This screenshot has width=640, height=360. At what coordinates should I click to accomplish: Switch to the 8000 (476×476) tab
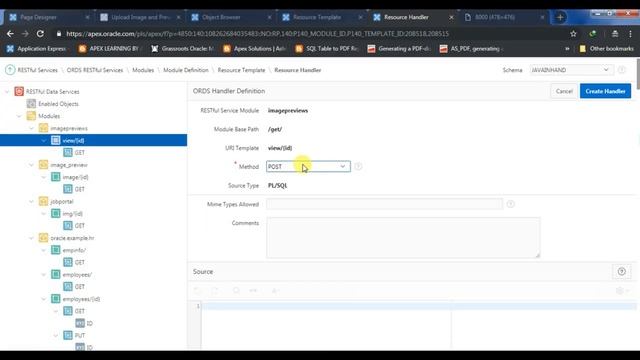coord(504,17)
